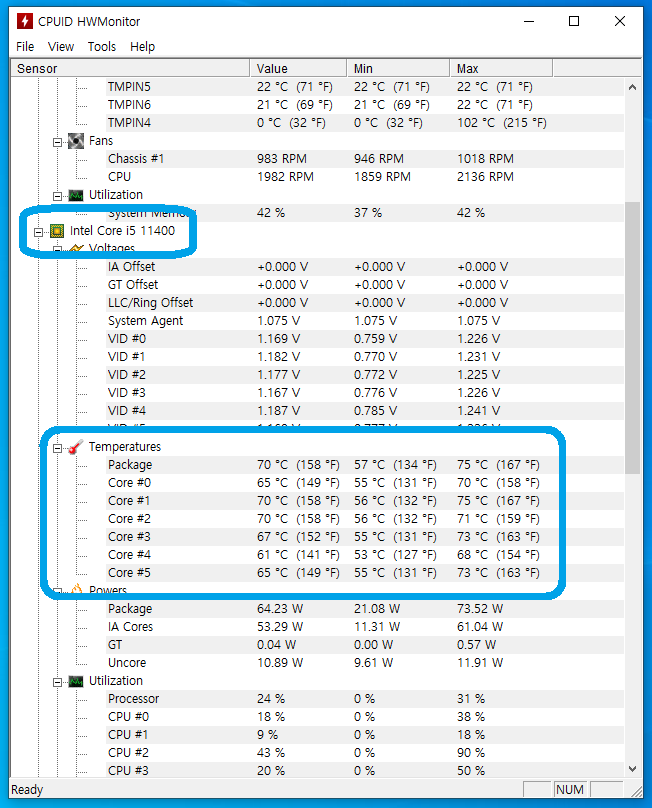Viewport: 652px width, 808px height.
Task: Collapse the Temperatures group
Action: point(58,448)
